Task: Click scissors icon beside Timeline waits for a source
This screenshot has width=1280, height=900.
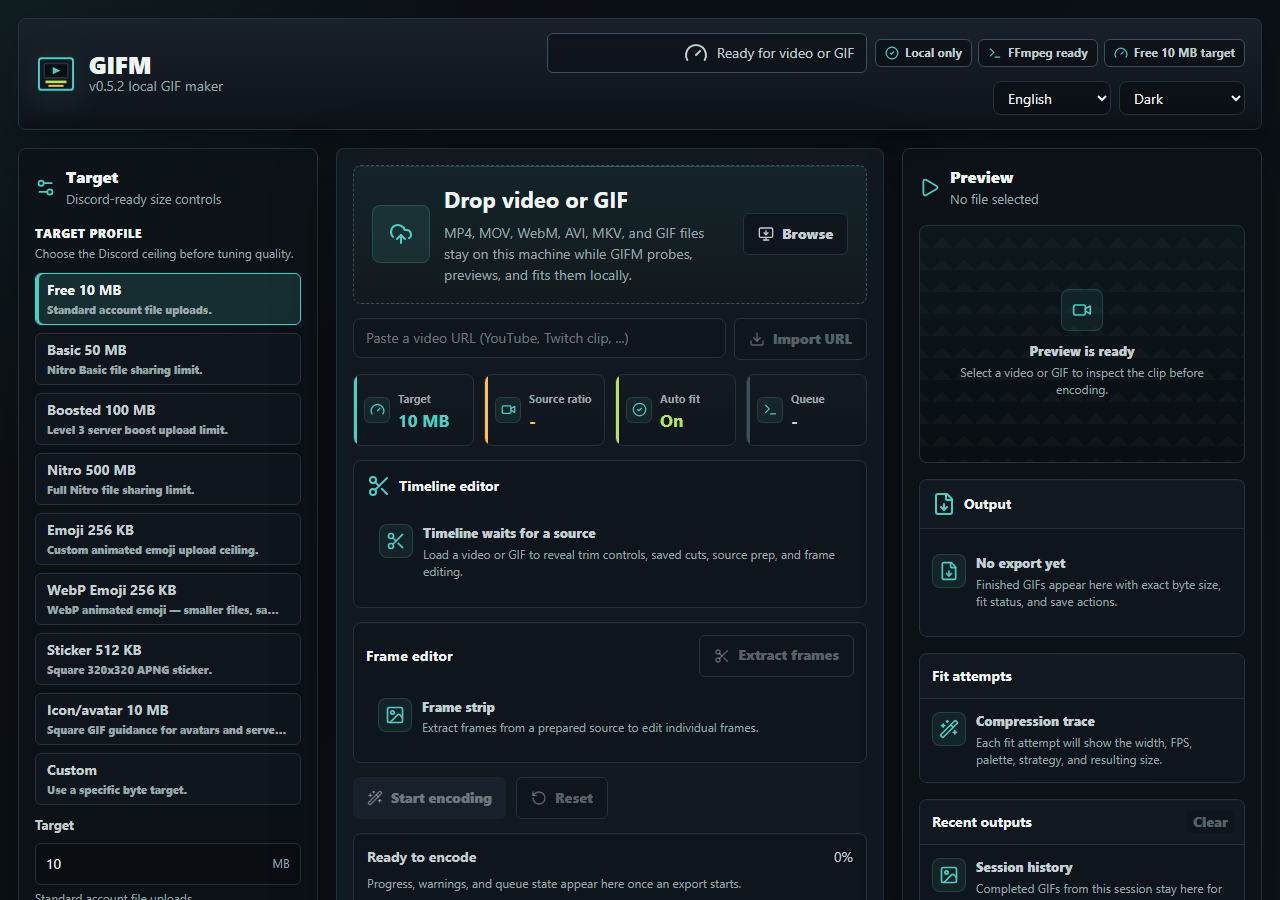Action: (396, 541)
